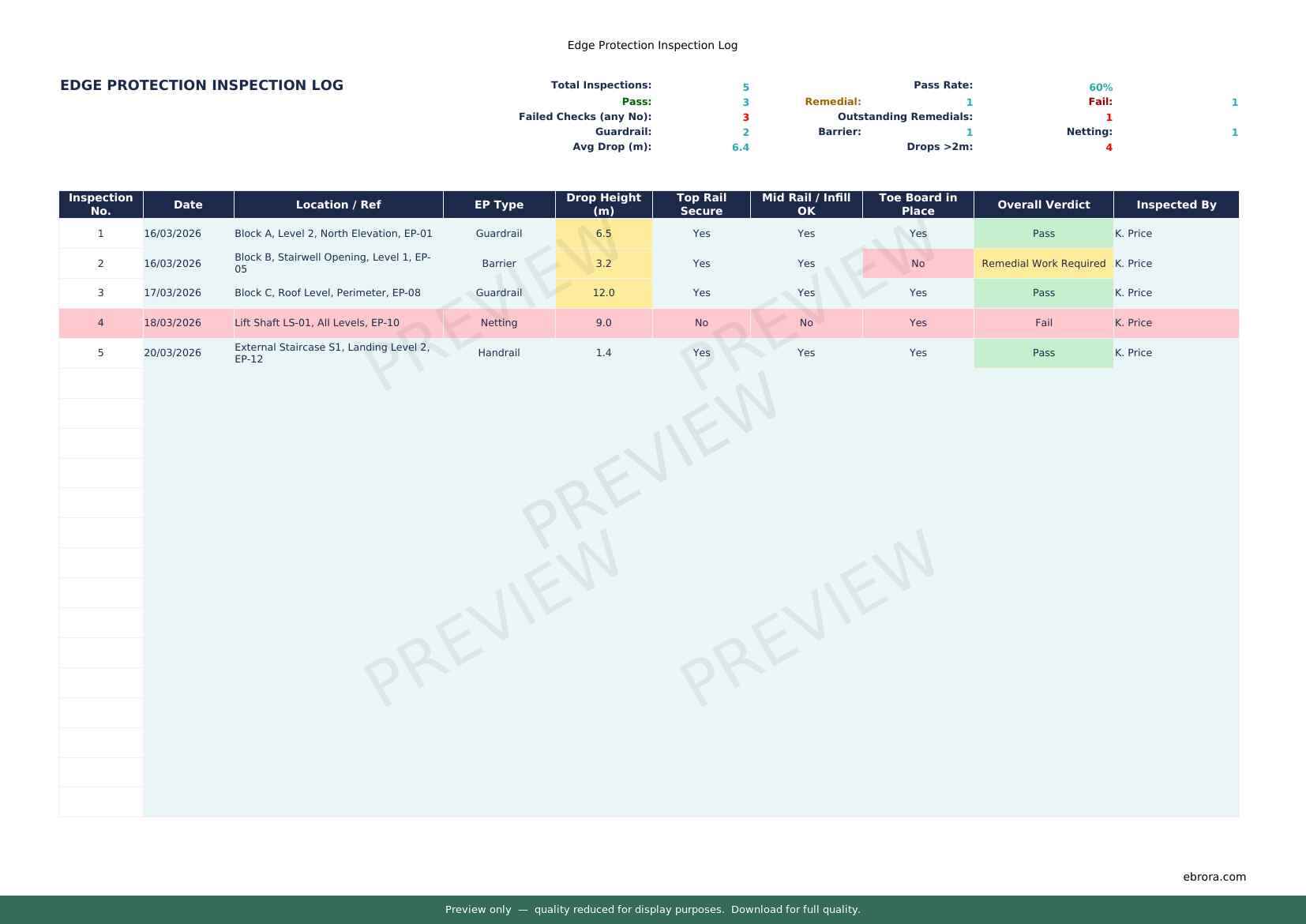Click the 'Overall Verdict' column header
This screenshot has width=1306, height=924.
(1043, 205)
